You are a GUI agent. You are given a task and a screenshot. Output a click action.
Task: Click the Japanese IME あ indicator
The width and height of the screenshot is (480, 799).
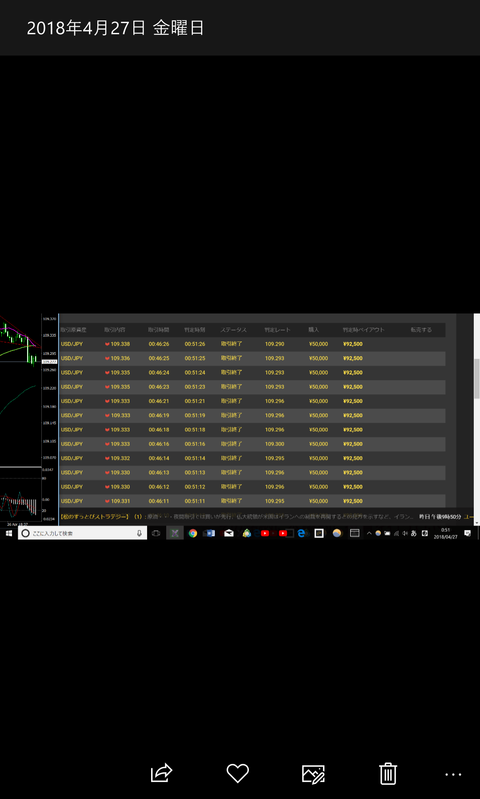tap(413, 533)
